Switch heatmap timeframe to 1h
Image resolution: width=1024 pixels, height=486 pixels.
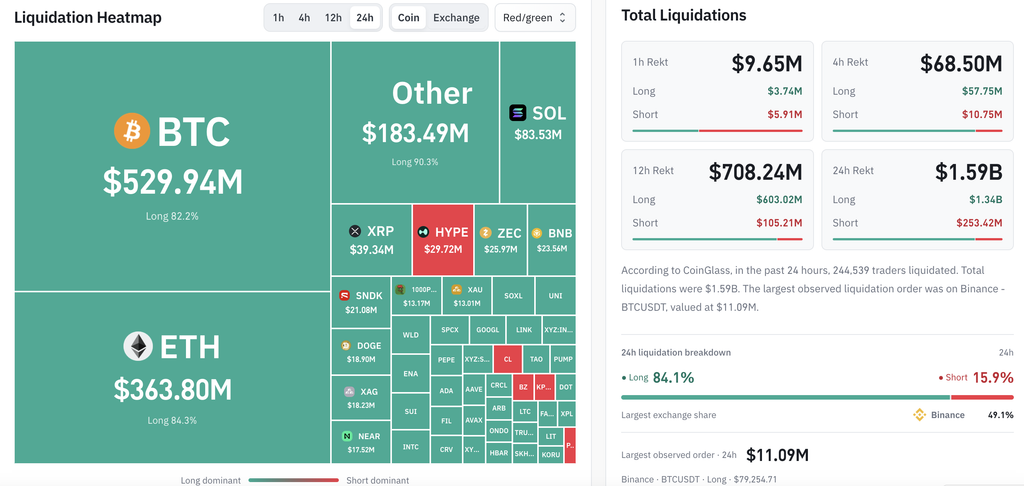[278, 18]
